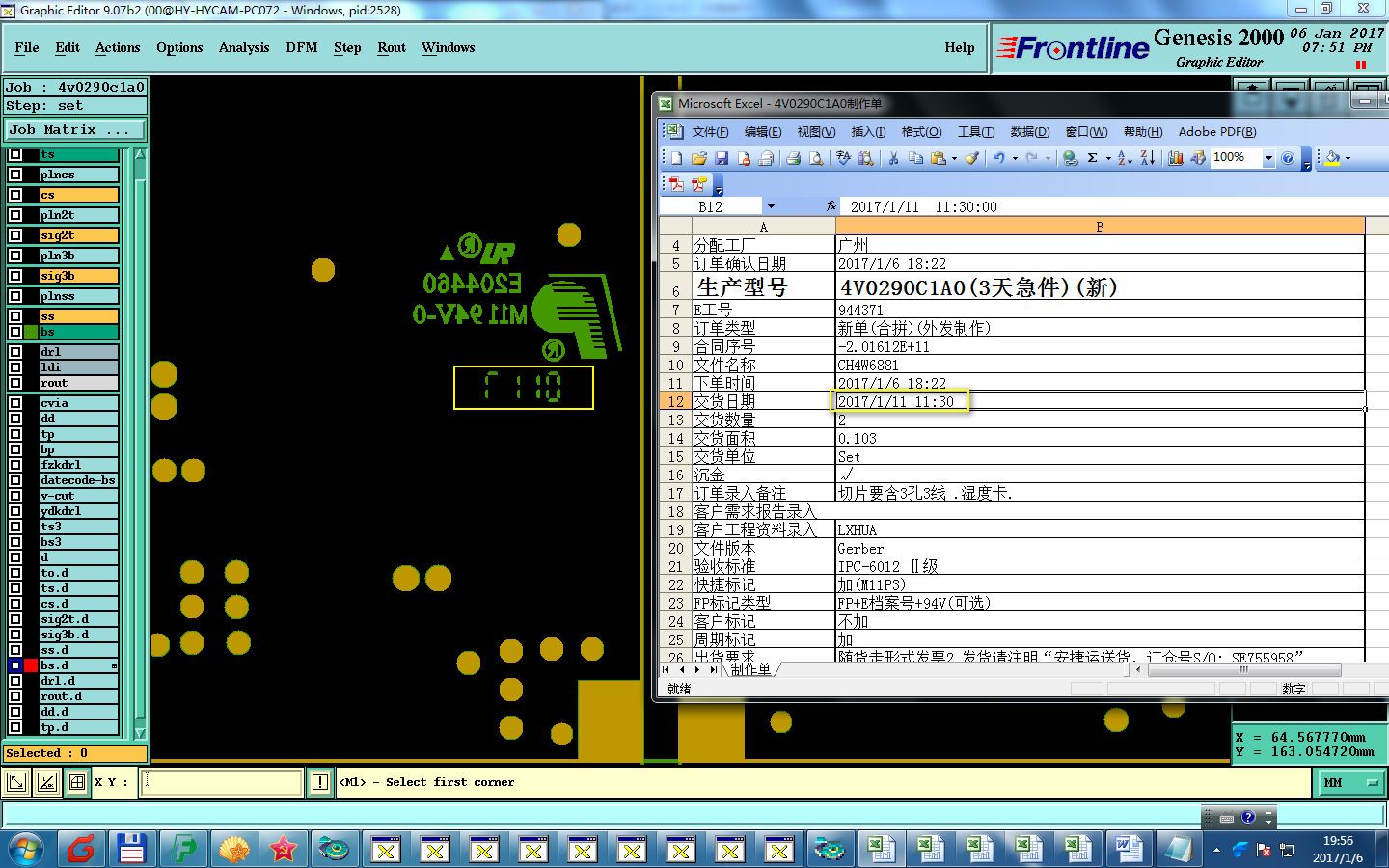Open Print Preview in Excel toolbar
1389x868 pixels.
click(816, 158)
